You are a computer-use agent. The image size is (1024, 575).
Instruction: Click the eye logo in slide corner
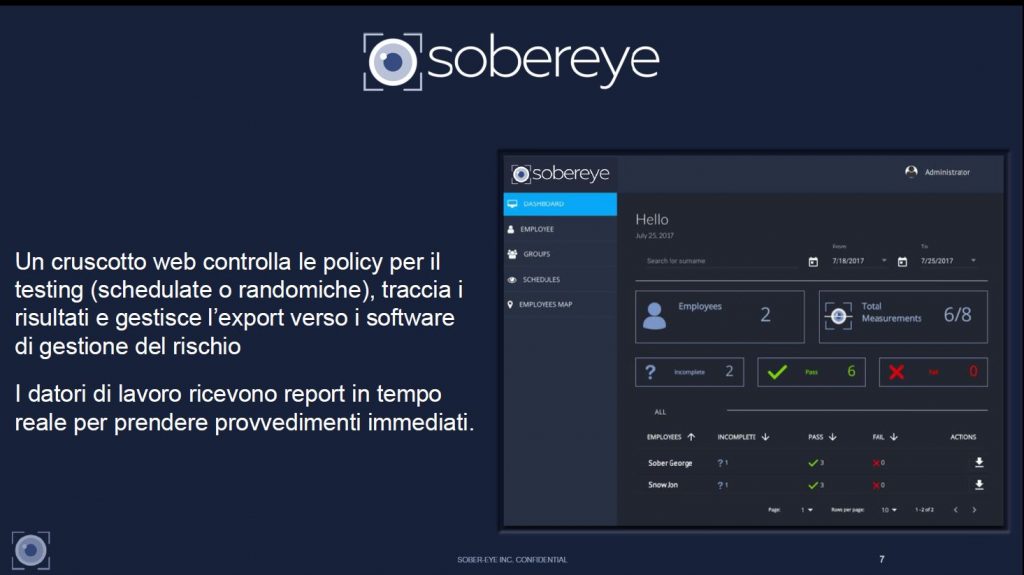click(31, 551)
